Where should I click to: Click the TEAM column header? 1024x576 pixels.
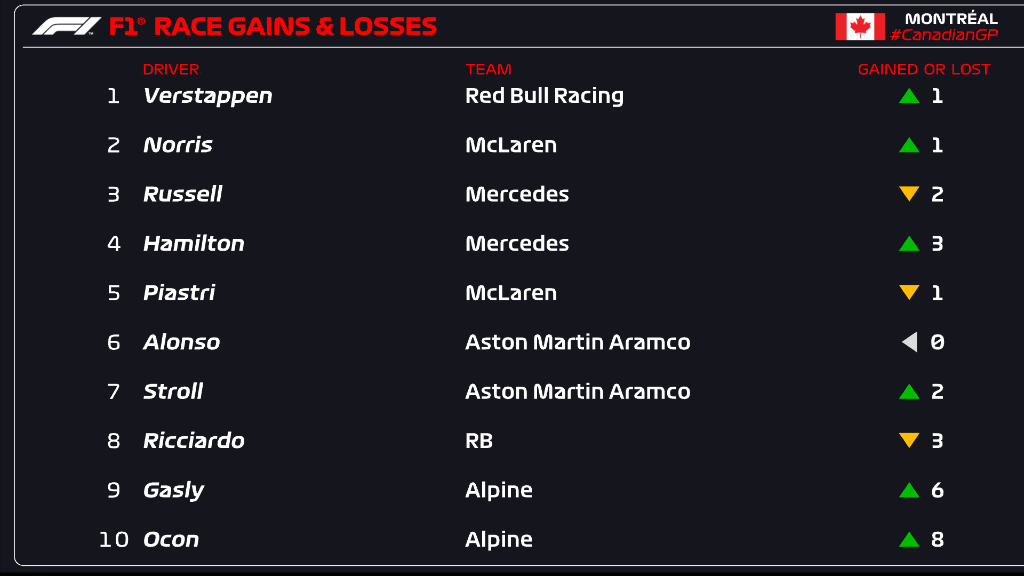pos(488,69)
